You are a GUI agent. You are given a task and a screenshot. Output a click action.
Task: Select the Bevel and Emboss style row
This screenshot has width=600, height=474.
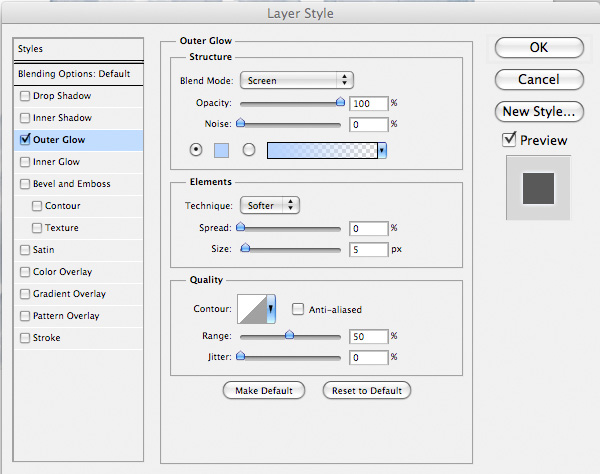click(x=78, y=184)
